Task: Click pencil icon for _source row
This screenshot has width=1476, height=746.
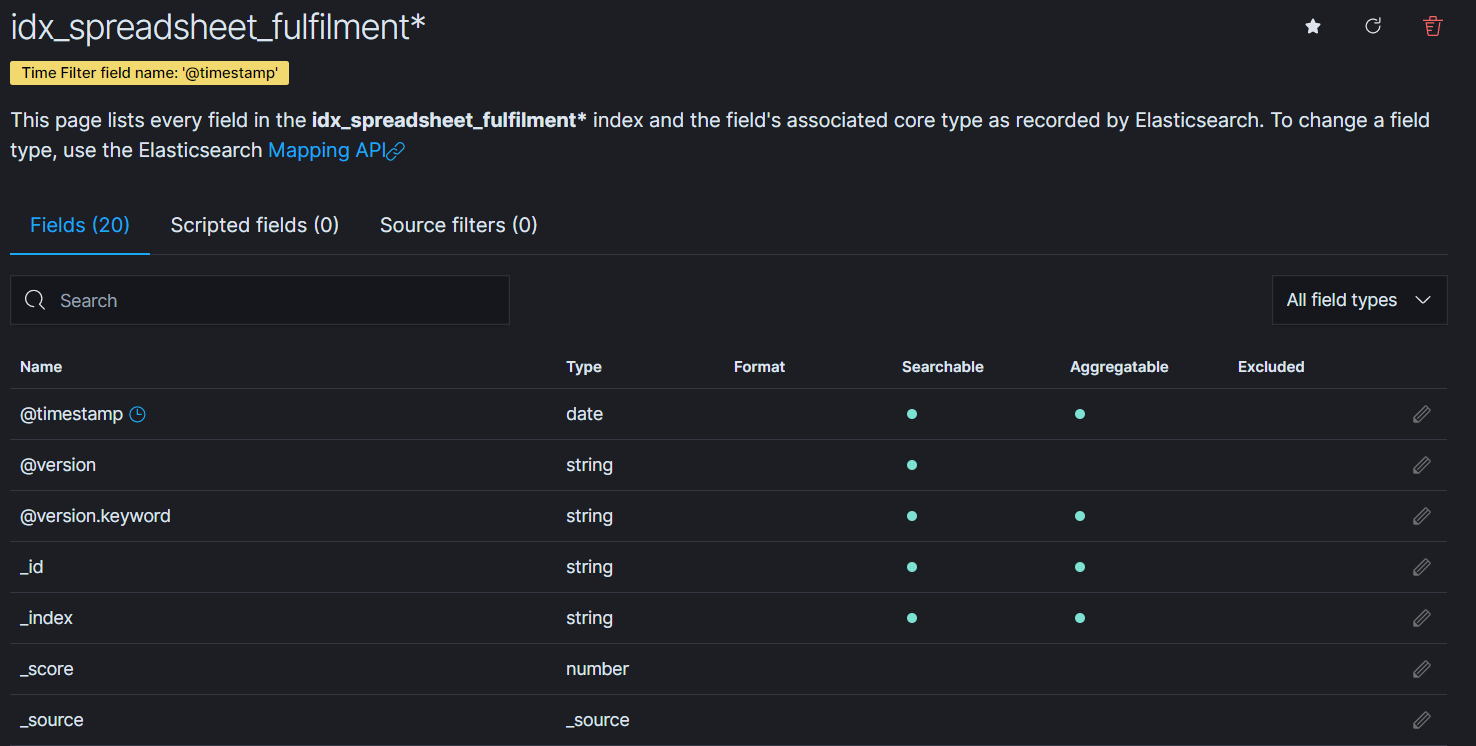Action: click(x=1421, y=720)
